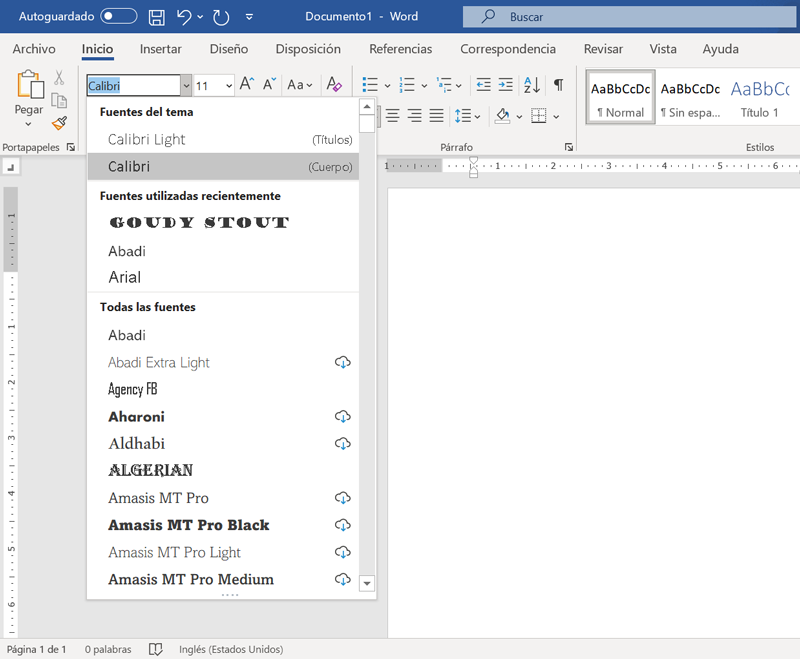Apply a numbered list
This screenshot has width=800, height=659.
pos(407,85)
